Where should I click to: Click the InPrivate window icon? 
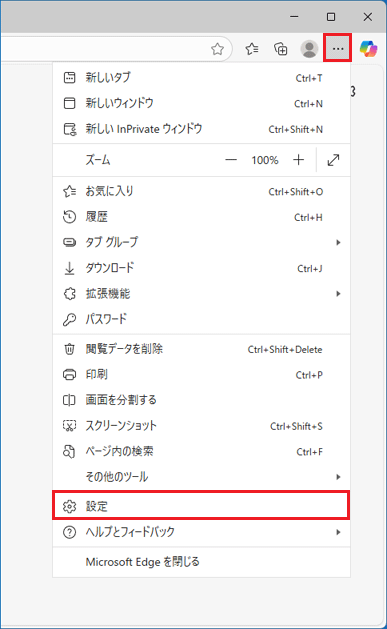coord(70,129)
